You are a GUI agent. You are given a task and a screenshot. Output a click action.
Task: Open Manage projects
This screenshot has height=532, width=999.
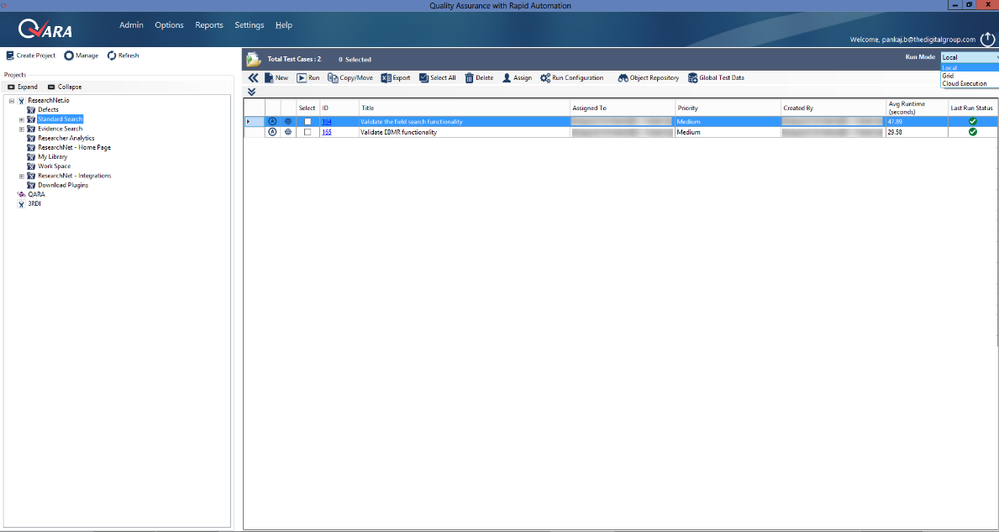(81, 55)
